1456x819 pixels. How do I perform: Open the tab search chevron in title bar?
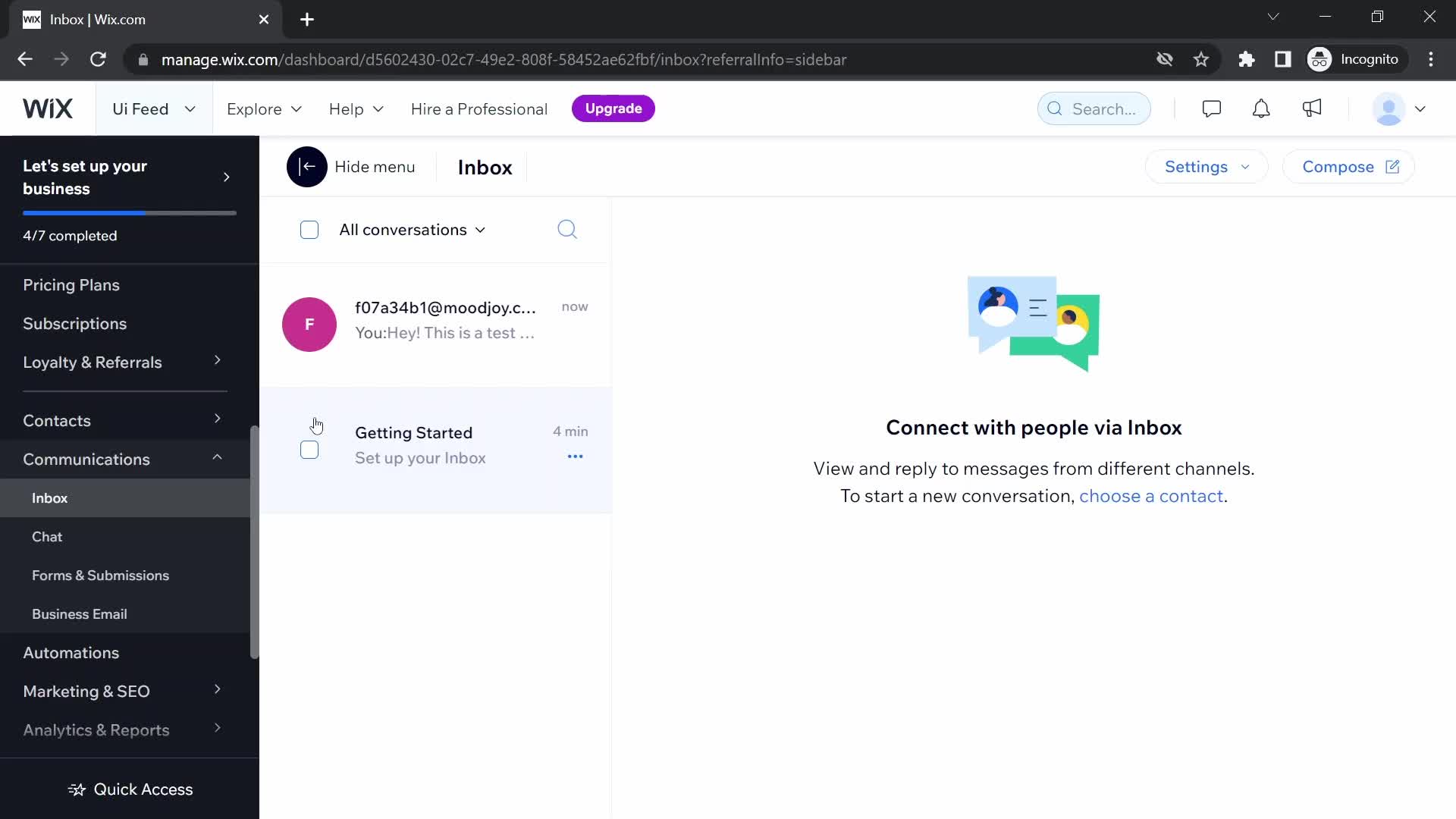pos(1273,17)
